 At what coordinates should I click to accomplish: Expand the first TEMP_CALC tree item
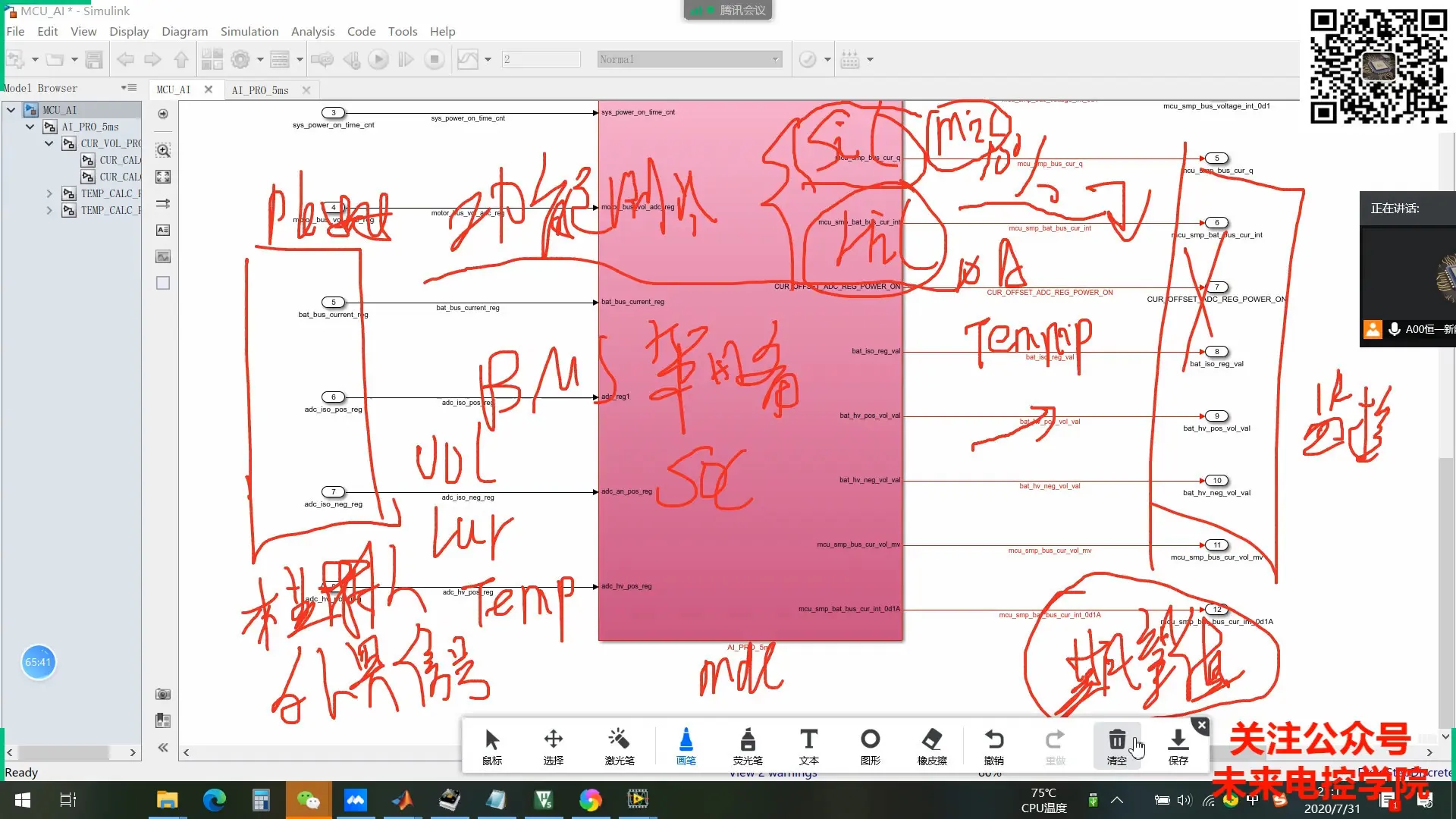(x=49, y=194)
